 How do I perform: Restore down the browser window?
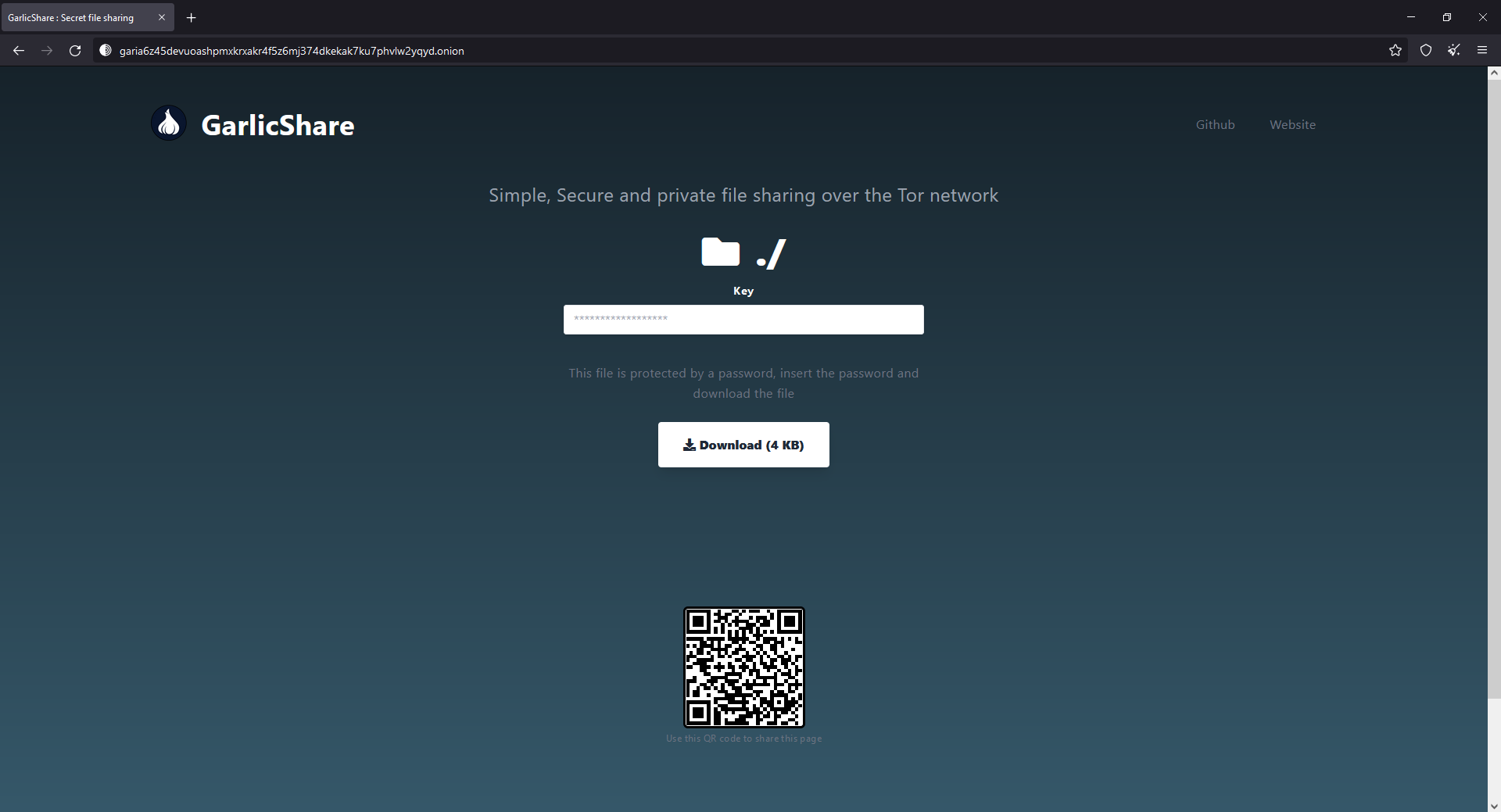point(1447,17)
